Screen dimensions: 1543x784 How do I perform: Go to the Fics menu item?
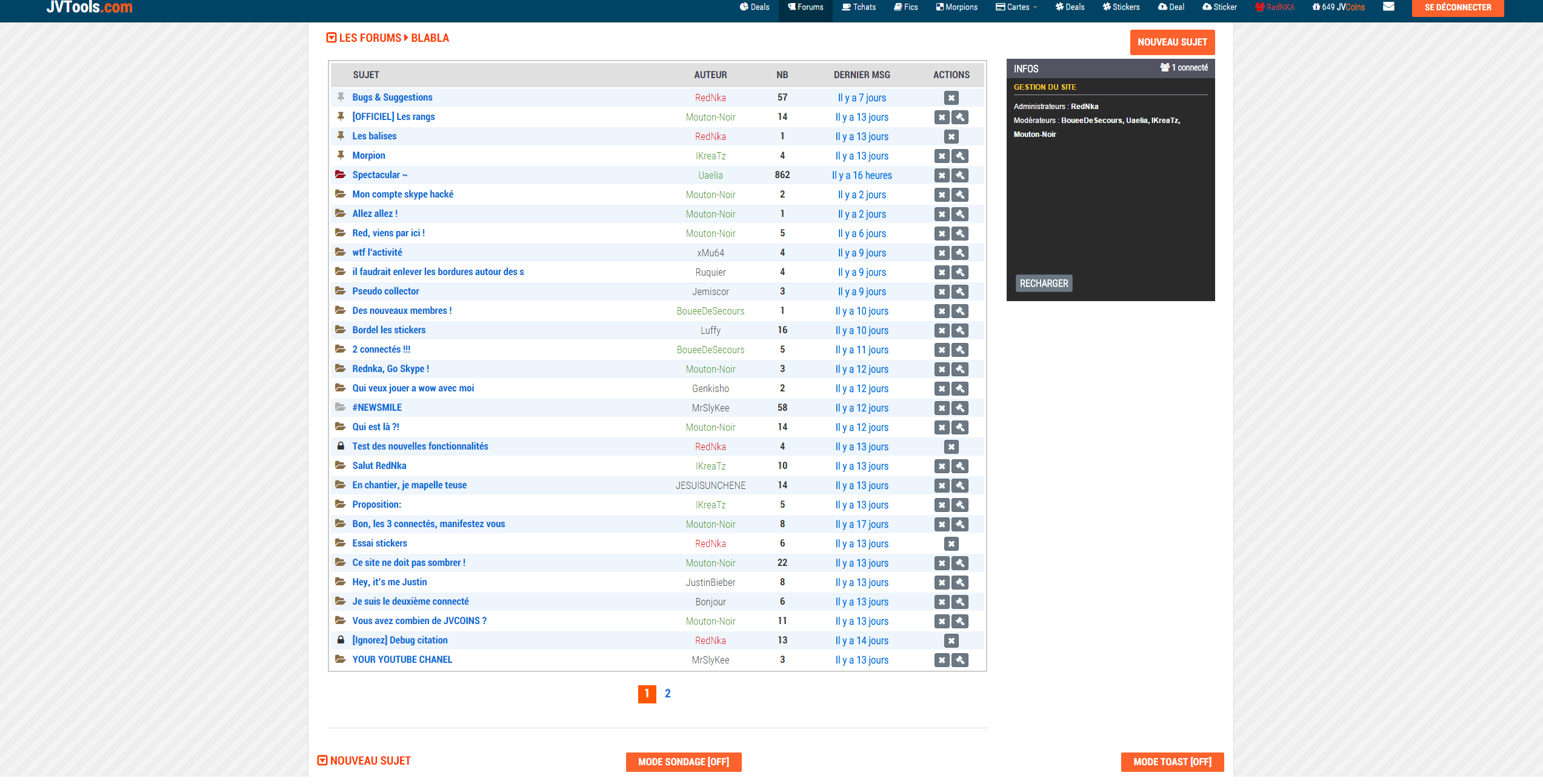pos(905,7)
